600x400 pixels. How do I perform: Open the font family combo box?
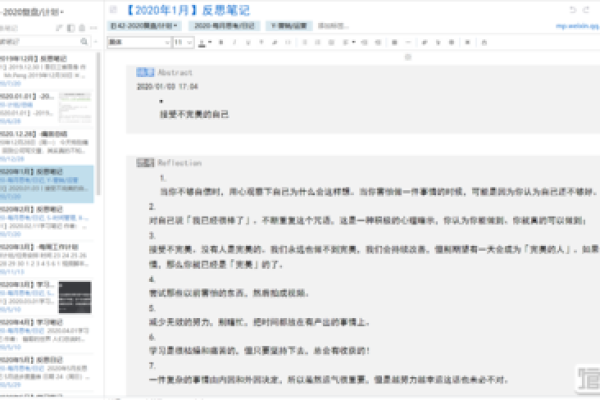tap(139, 42)
